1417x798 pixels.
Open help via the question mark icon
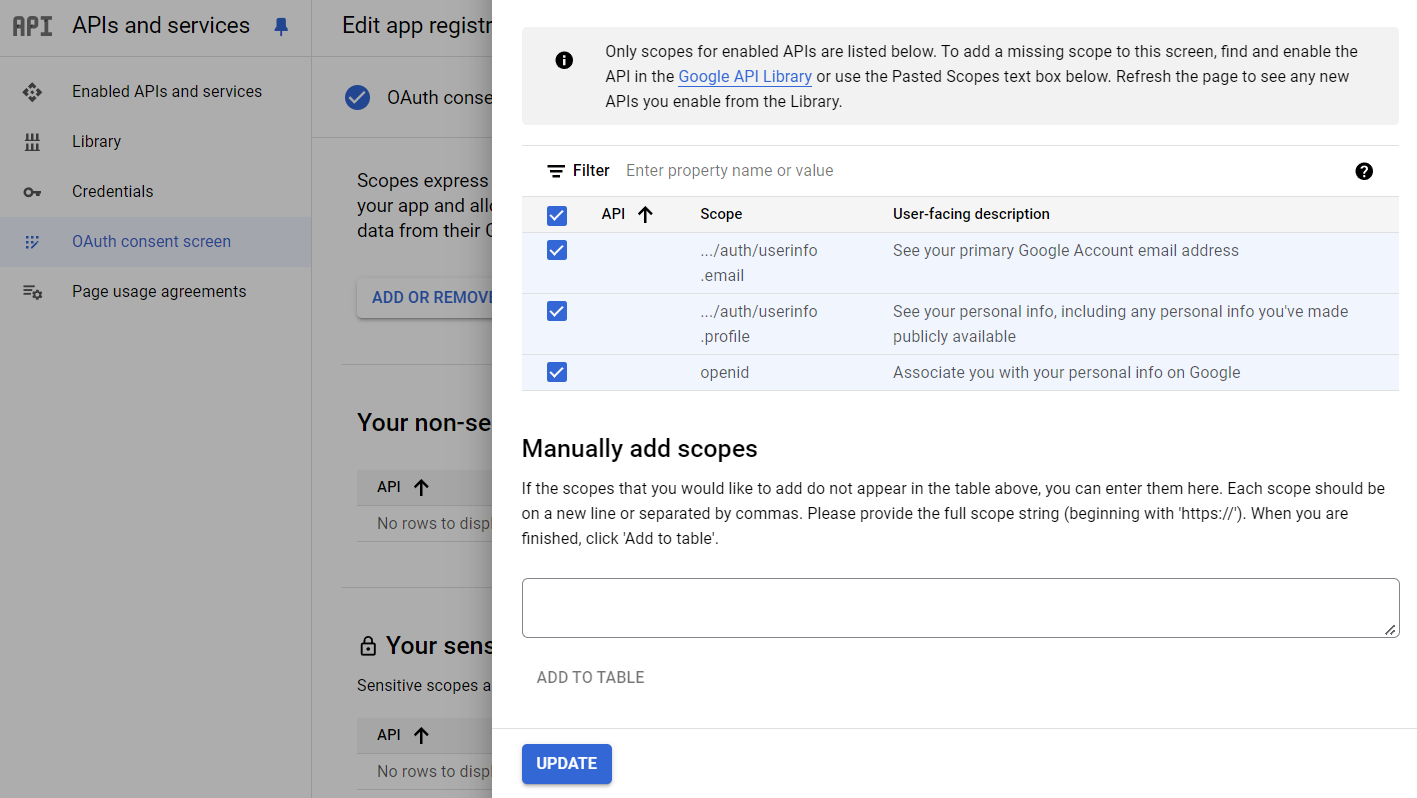pyautogui.click(x=1364, y=171)
